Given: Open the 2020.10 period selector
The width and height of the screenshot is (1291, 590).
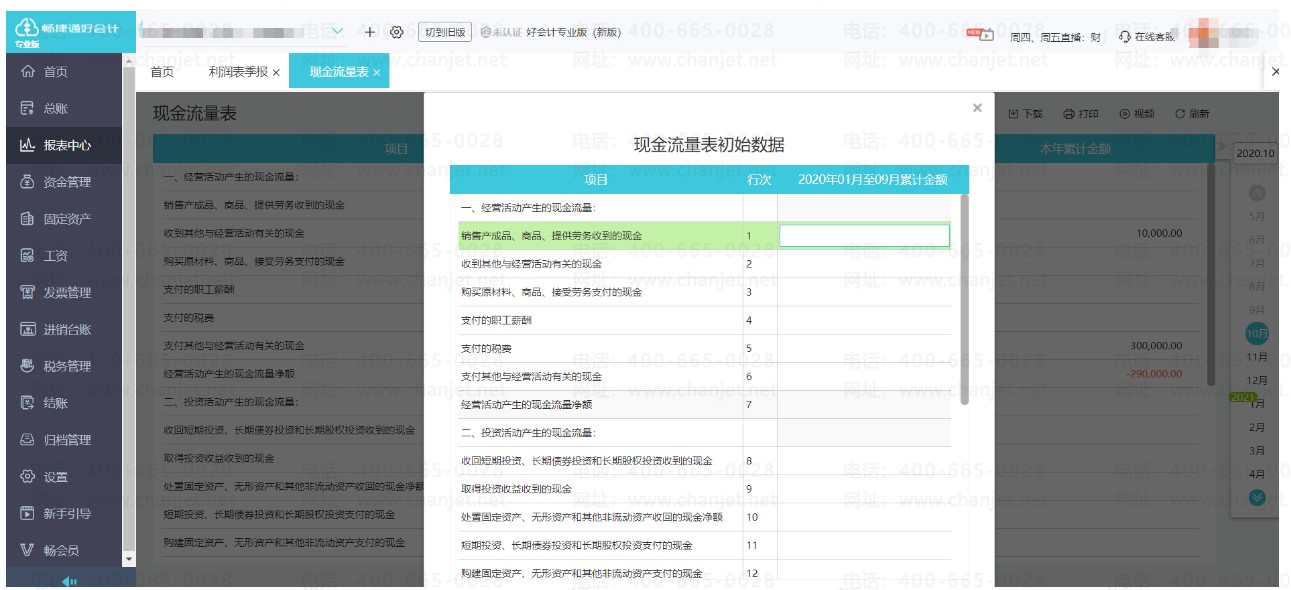Looking at the screenshot, I should [x=1256, y=153].
